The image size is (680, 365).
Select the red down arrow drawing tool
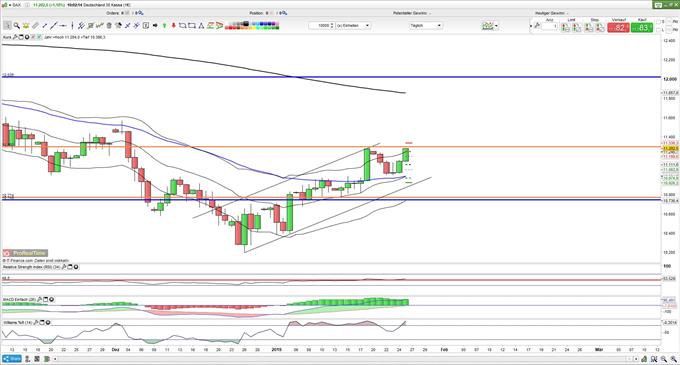pyautogui.click(x=173, y=26)
